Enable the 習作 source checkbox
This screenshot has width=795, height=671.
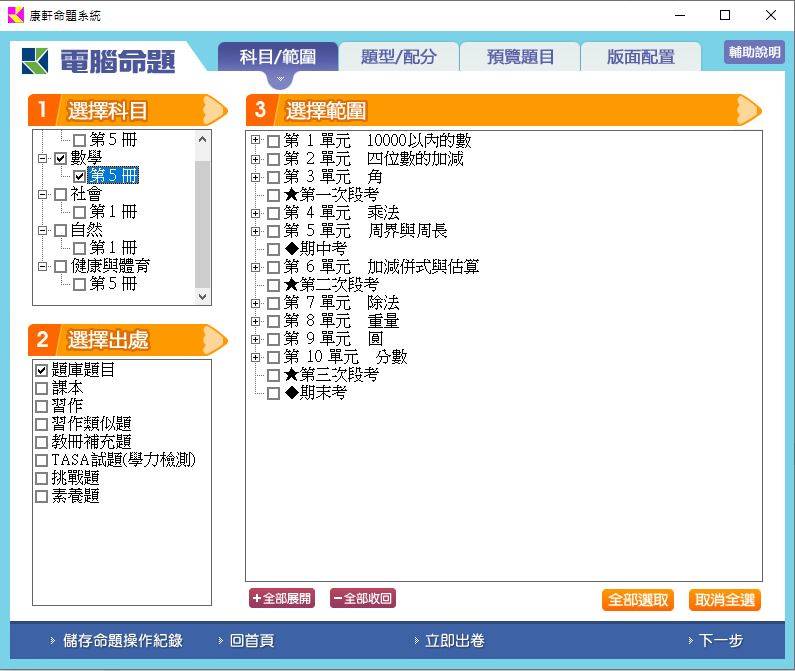pos(42,406)
